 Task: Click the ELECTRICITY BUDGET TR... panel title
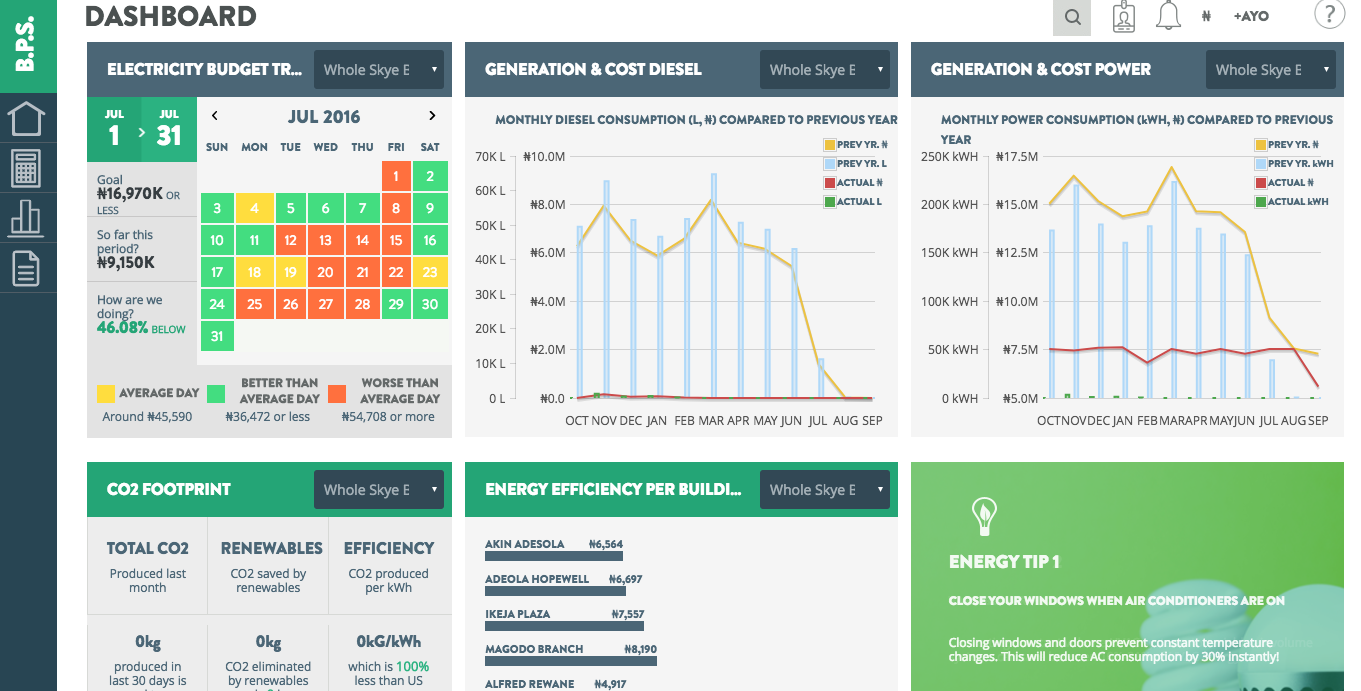tap(204, 70)
